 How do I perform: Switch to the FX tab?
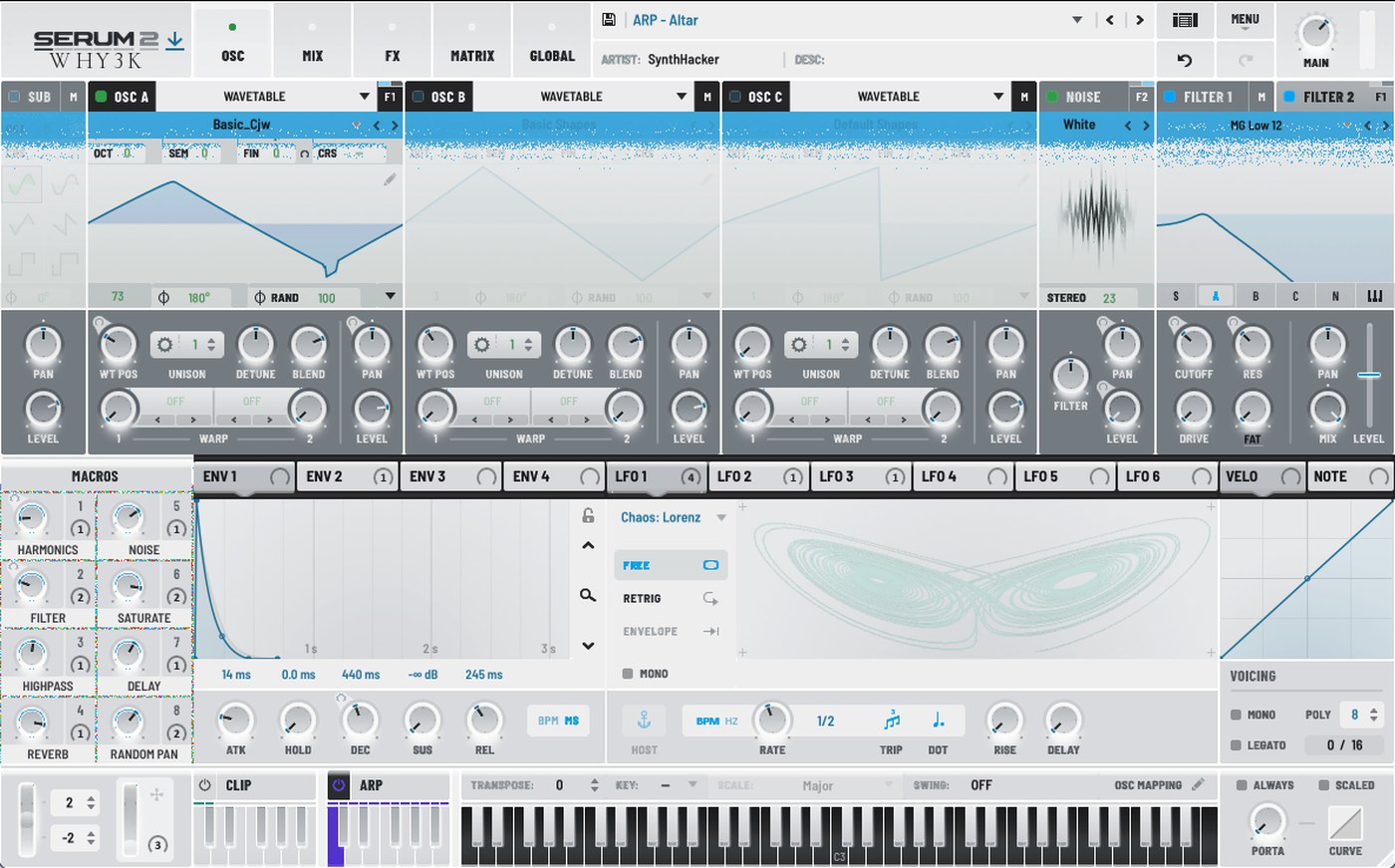tap(393, 41)
